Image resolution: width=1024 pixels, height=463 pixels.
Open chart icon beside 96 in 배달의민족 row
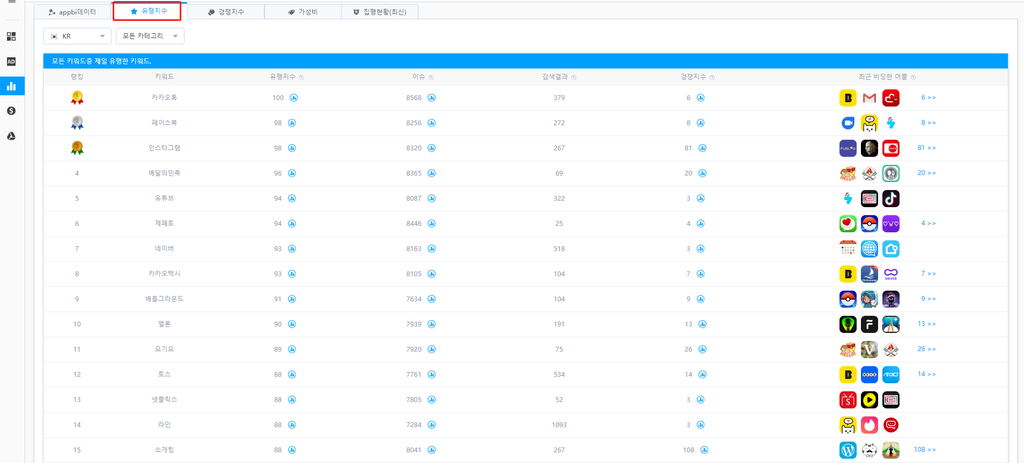[x=292, y=173]
